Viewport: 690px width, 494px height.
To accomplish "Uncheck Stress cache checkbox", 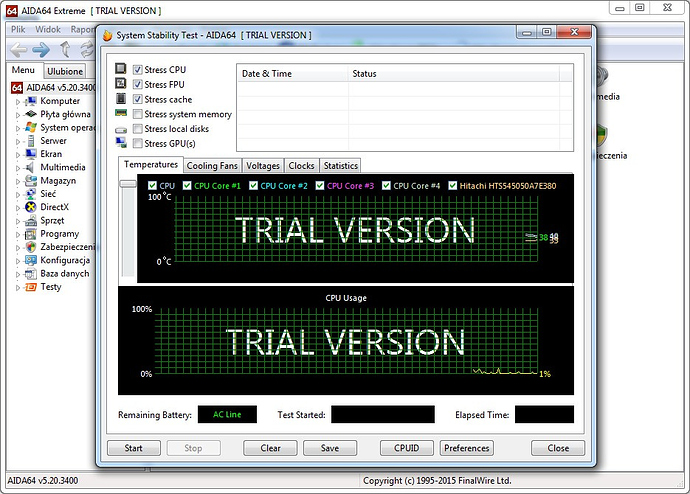I will pos(138,99).
